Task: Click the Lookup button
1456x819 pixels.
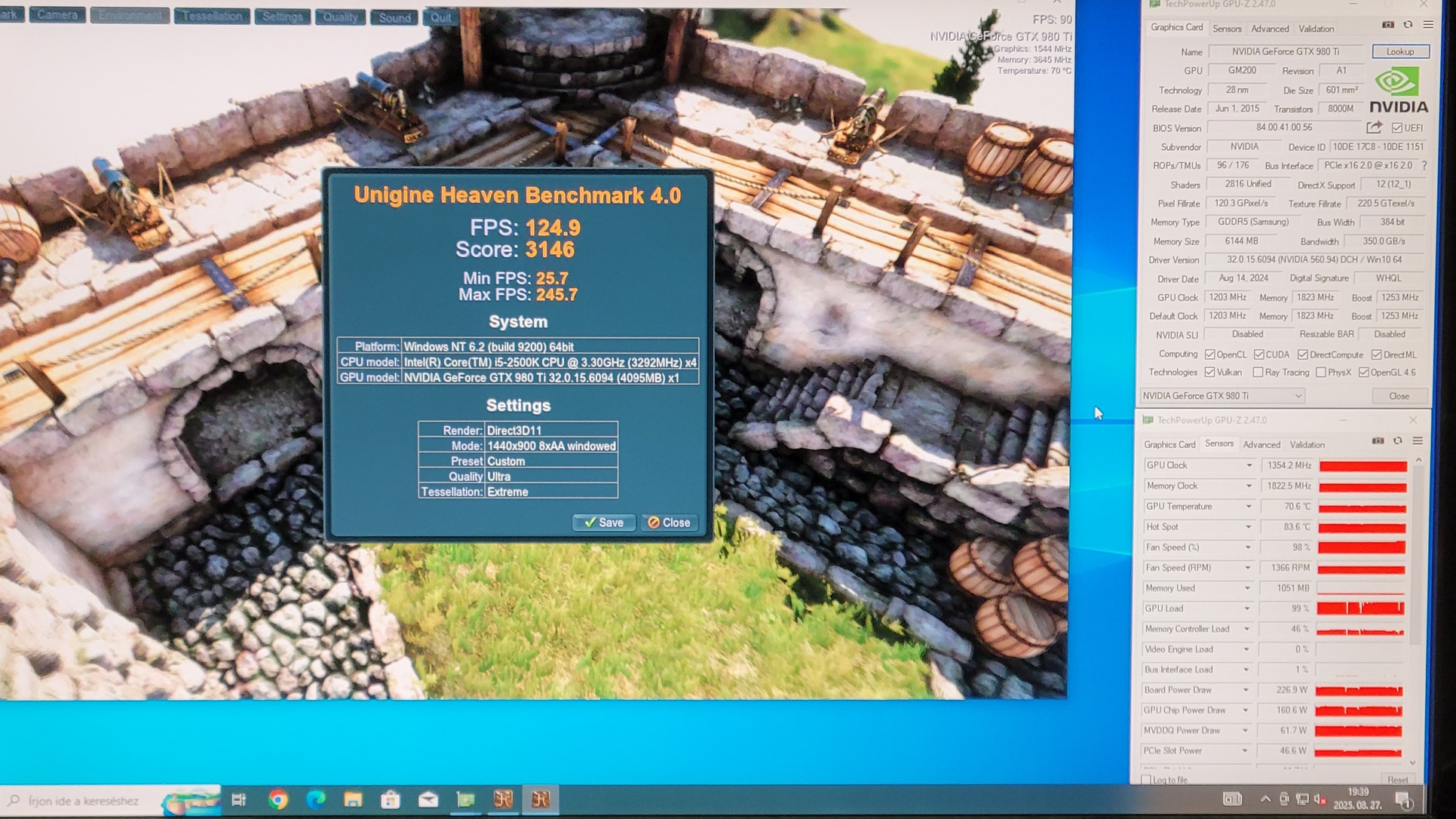Action: click(1399, 51)
